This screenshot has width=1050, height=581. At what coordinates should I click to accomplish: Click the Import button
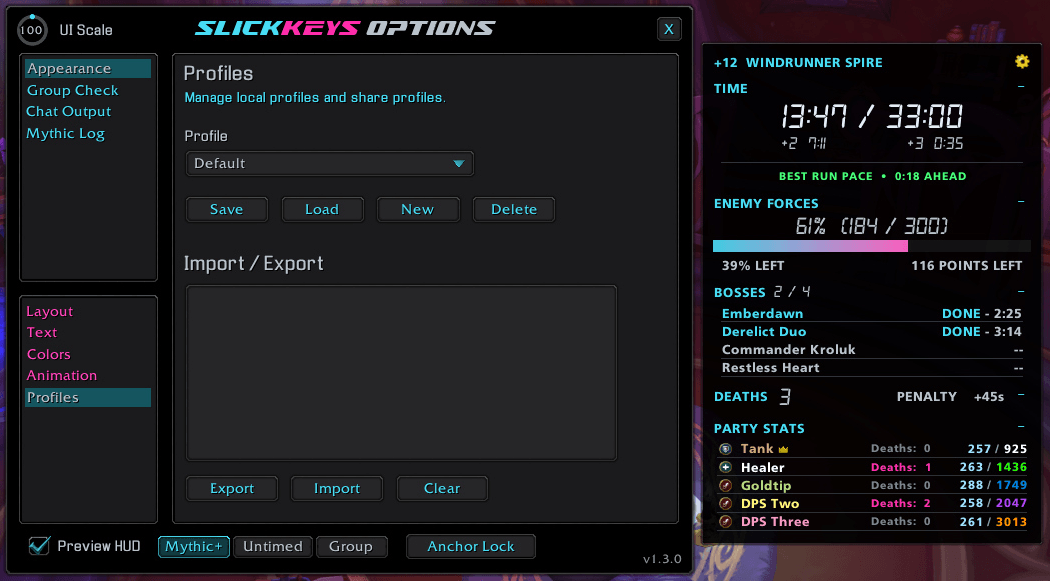tap(337, 489)
